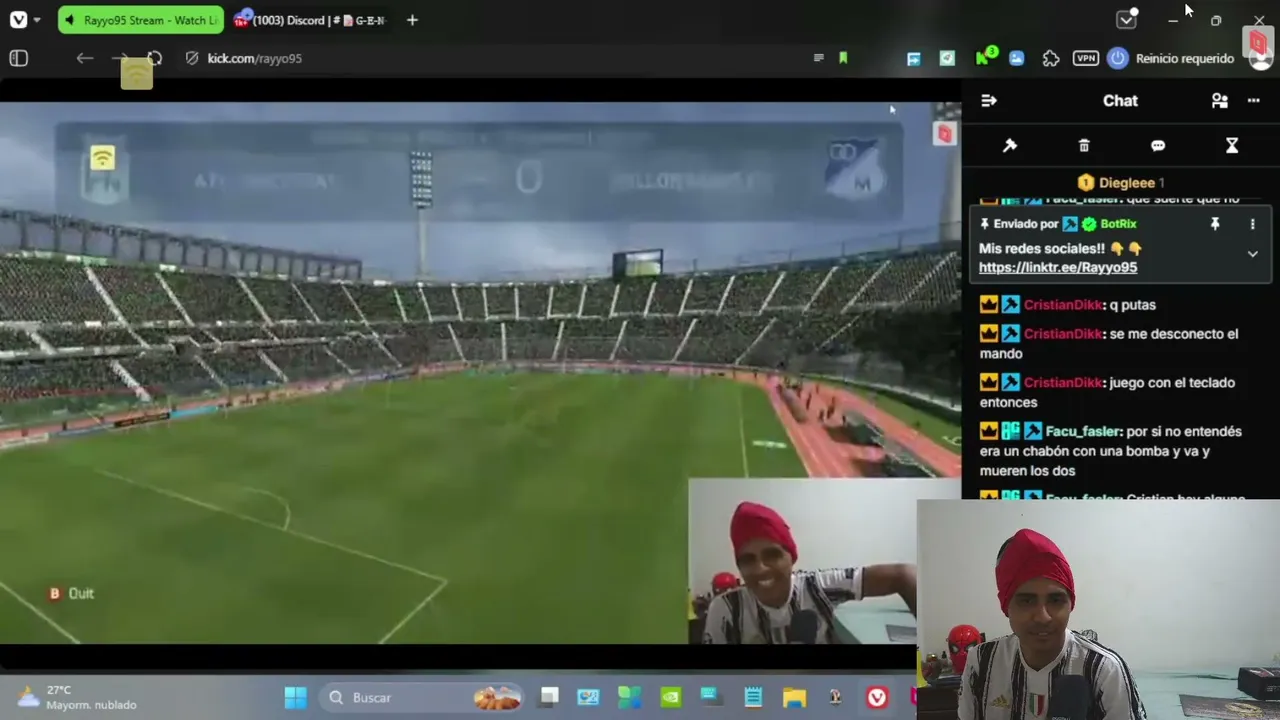Click CristianDikk username in 'q putas' message
The height and width of the screenshot is (720, 1280).
1063,305
